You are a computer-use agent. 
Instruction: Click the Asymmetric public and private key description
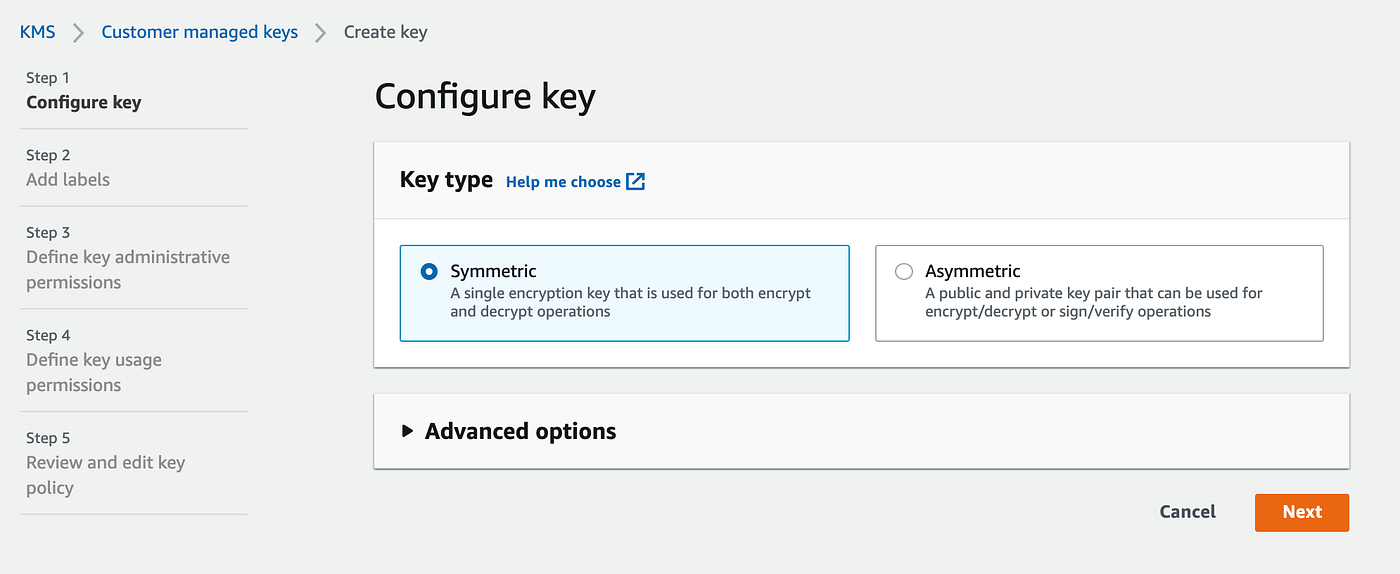coord(1093,302)
